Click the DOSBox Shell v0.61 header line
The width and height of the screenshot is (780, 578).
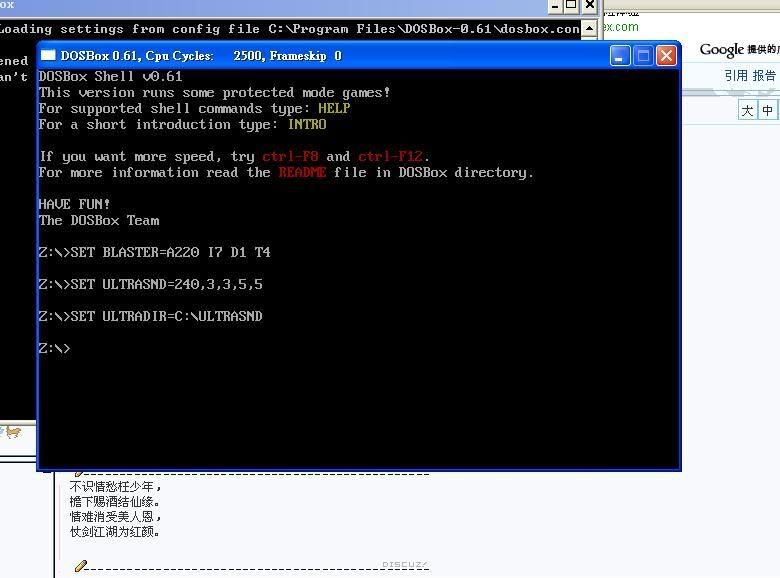click(110, 77)
